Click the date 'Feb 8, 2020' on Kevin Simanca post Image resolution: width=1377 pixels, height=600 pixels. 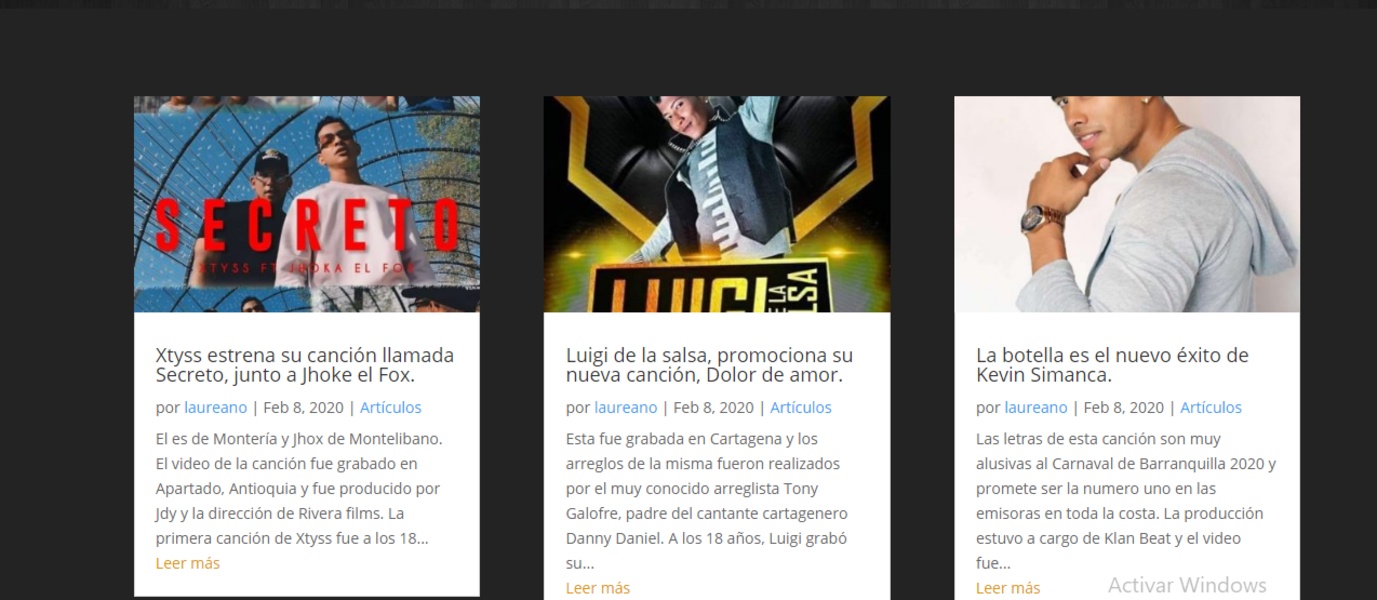(1123, 407)
